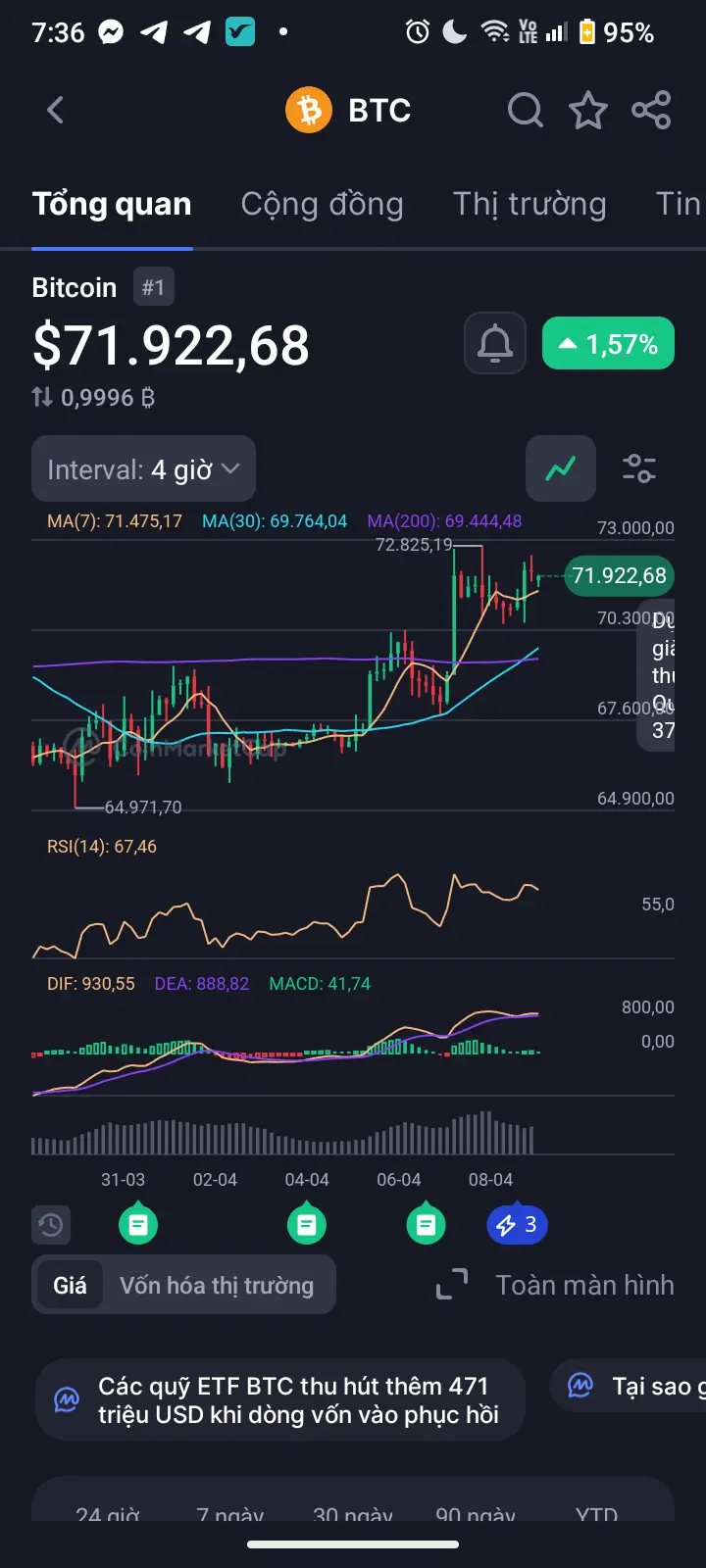The image size is (706, 1568).
Task: Open the news marker near 04-04
Action: point(306,1222)
